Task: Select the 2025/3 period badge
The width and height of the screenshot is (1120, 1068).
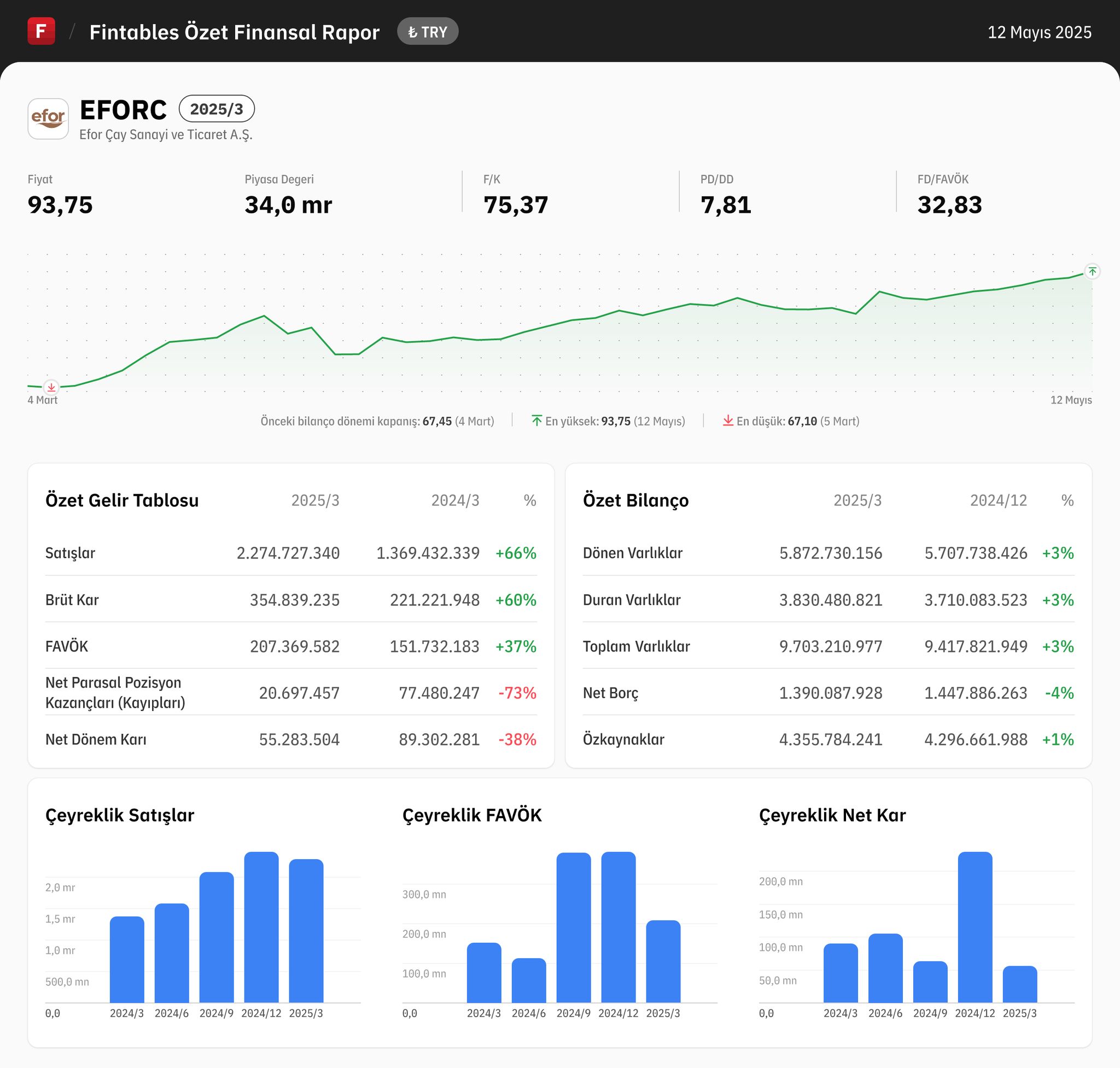Action: [x=217, y=109]
